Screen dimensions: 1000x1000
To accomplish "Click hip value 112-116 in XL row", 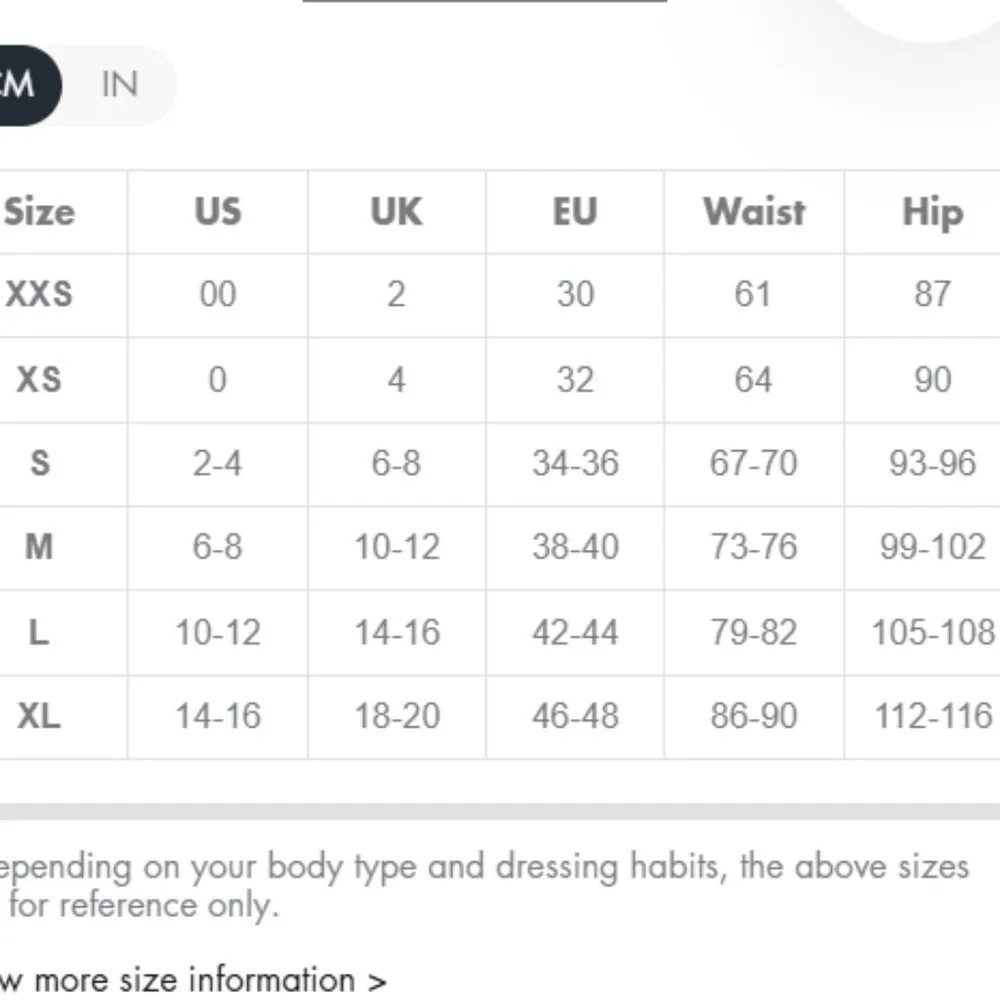I will click(x=932, y=716).
